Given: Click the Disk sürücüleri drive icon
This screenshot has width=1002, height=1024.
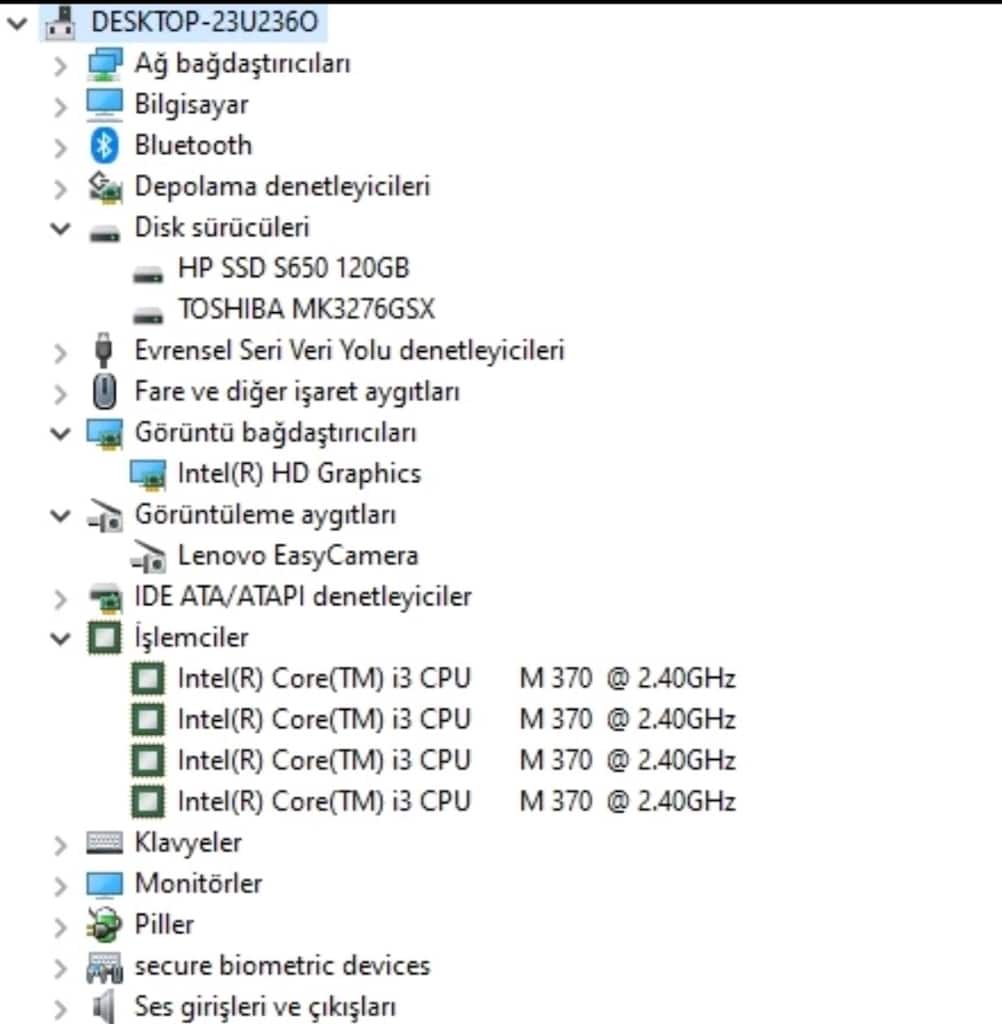Looking at the screenshot, I should 105,232.
